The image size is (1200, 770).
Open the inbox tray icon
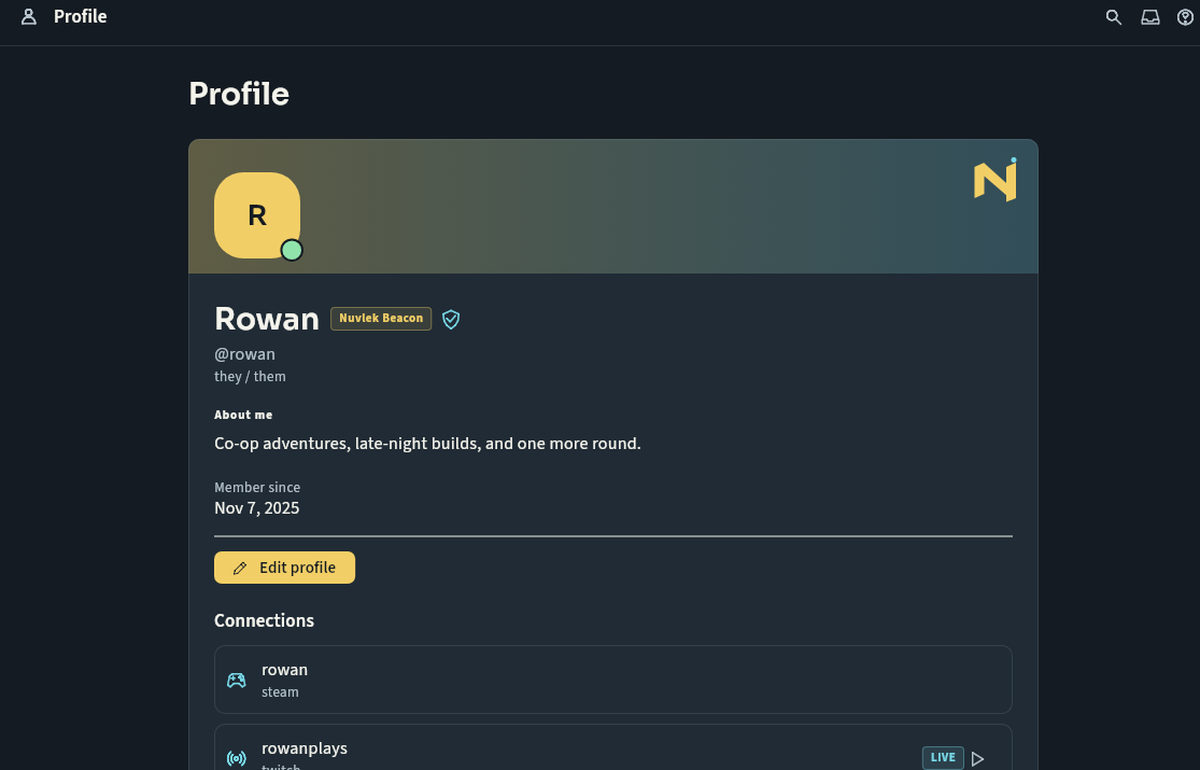pos(1151,17)
